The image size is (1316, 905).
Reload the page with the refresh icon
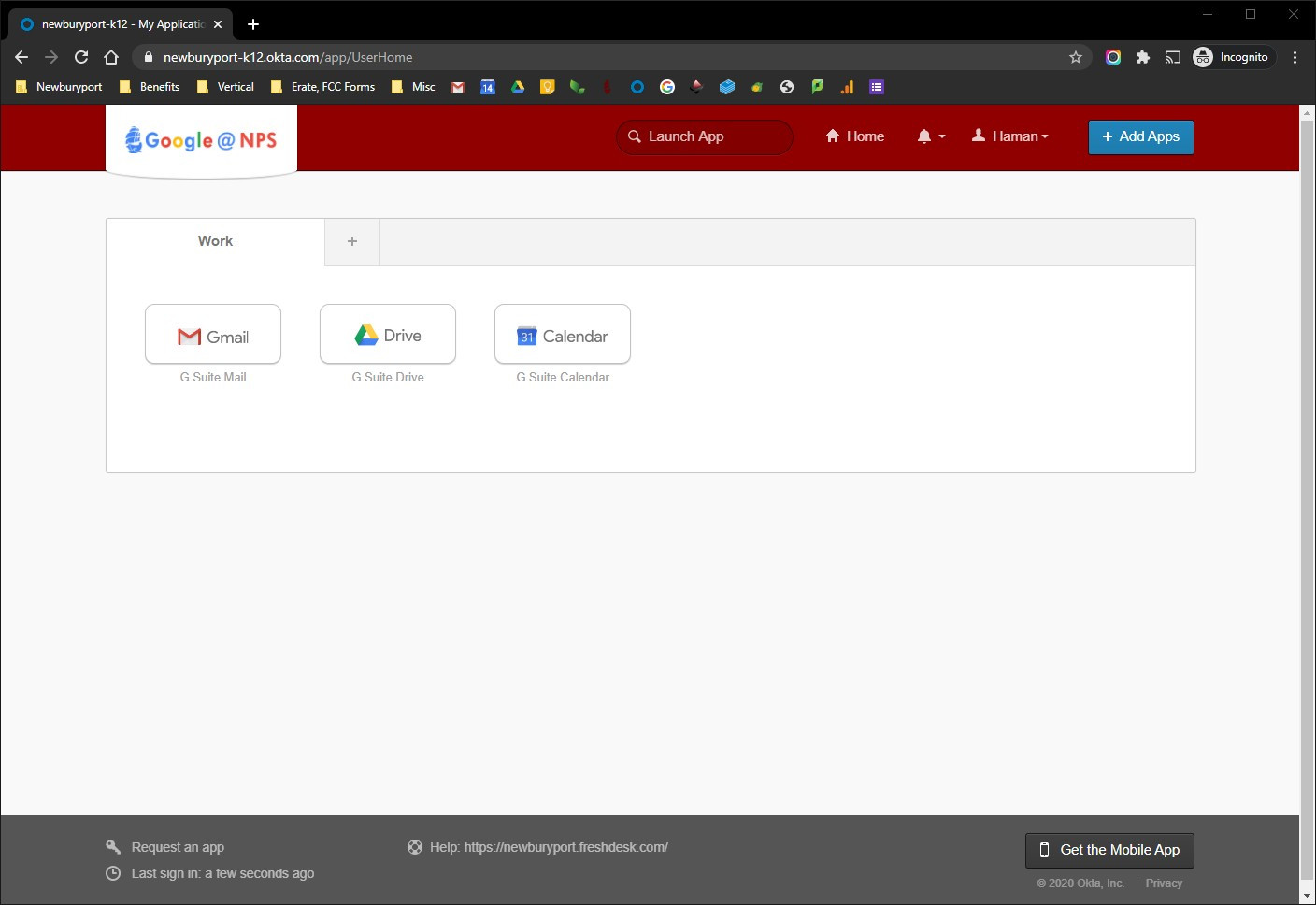81,57
